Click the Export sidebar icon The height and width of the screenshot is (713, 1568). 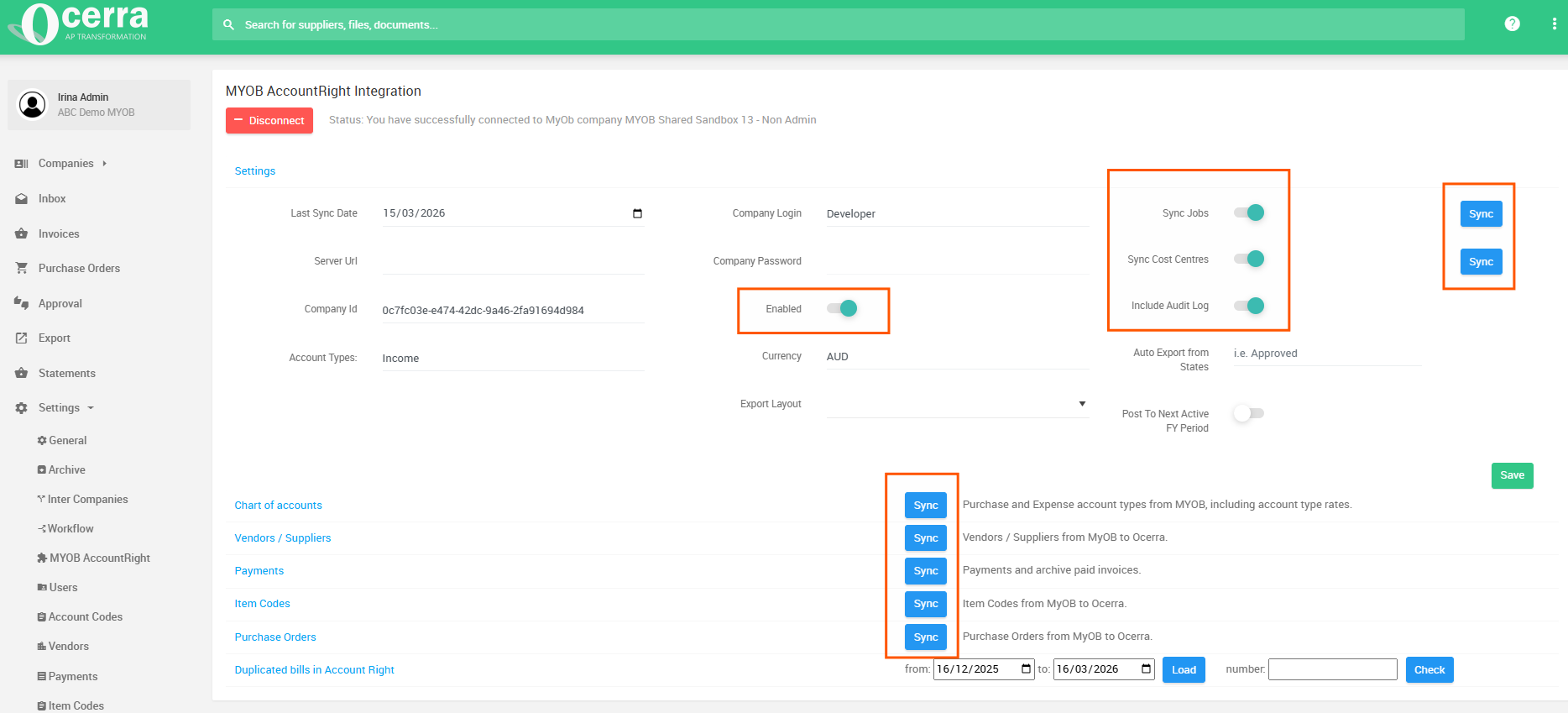point(22,338)
